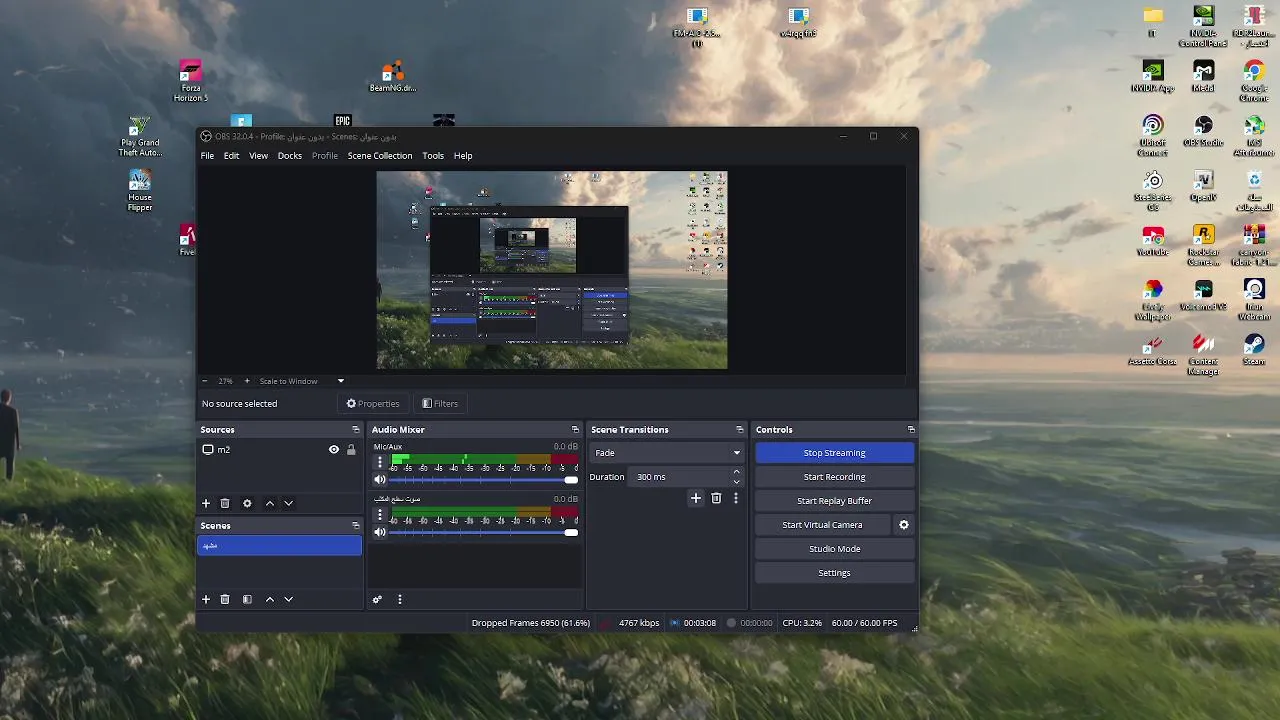The image size is (1280, 720).
Task: Open transition properties three-dot menu
Action: [x=736, y=498]
